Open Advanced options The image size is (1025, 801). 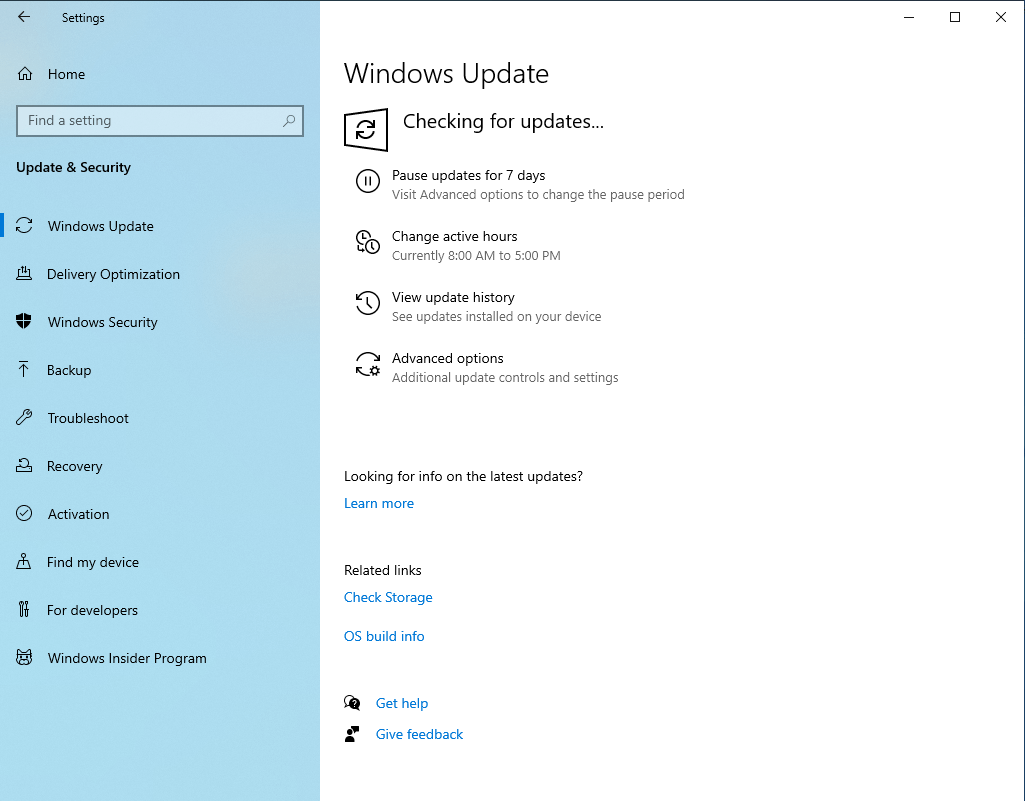click(447, 358)
